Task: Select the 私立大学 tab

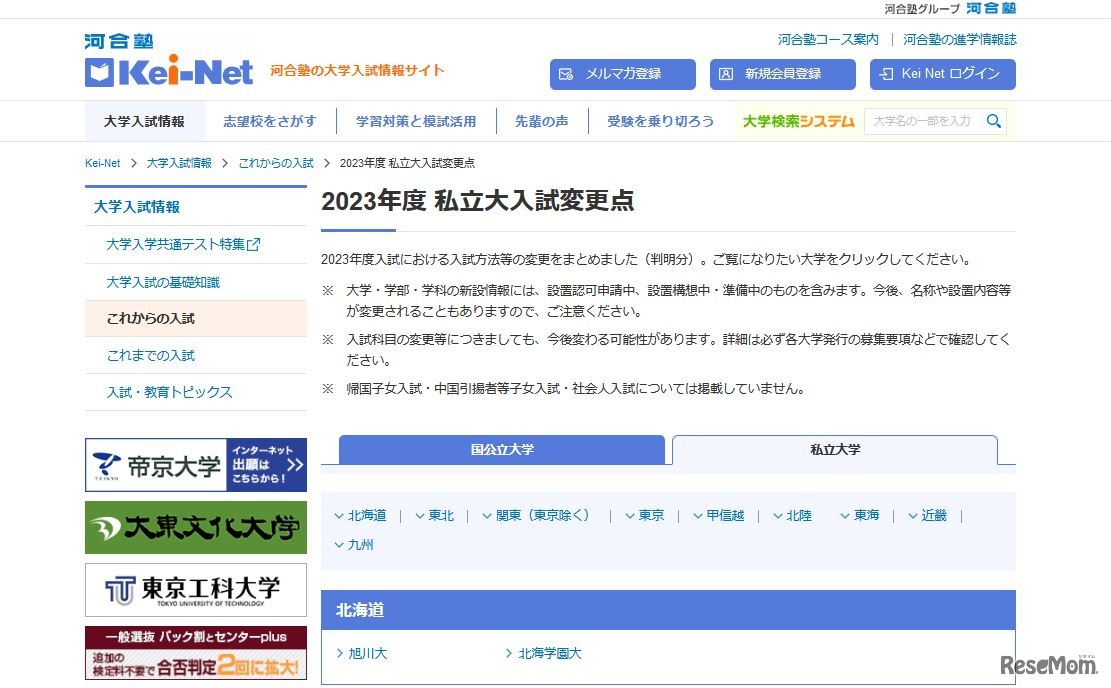Action: [x=834, y=451]
